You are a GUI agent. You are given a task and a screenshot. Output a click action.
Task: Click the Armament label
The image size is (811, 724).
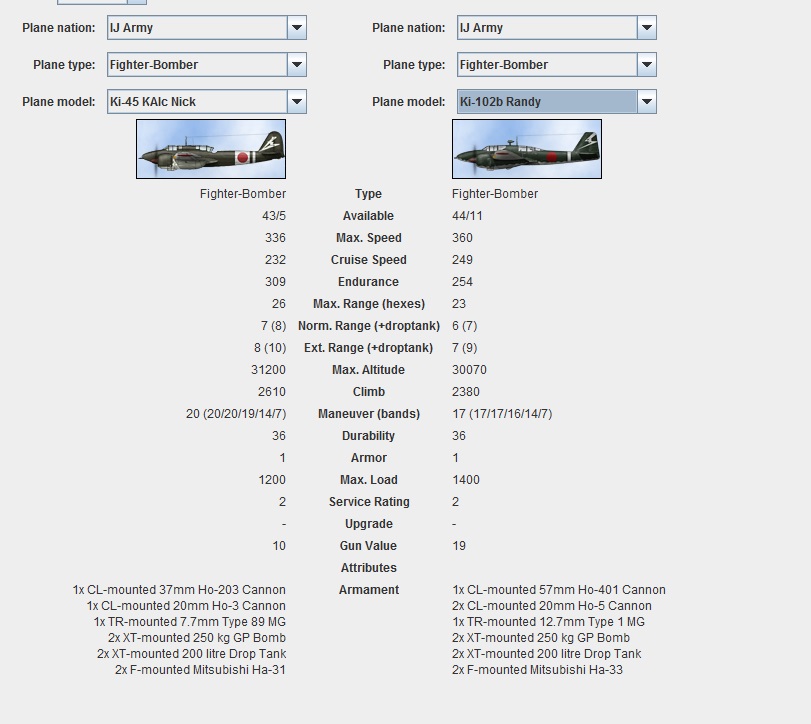[369, 590]
